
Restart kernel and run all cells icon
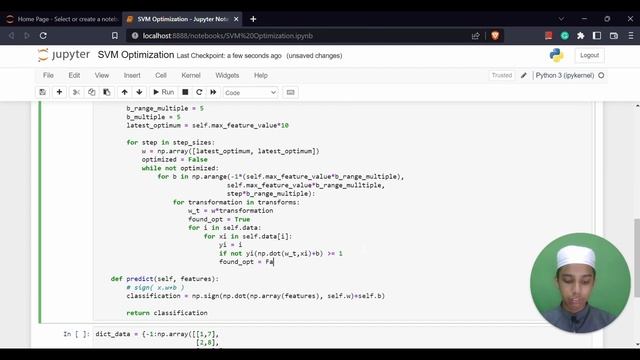tap(213, 92)
